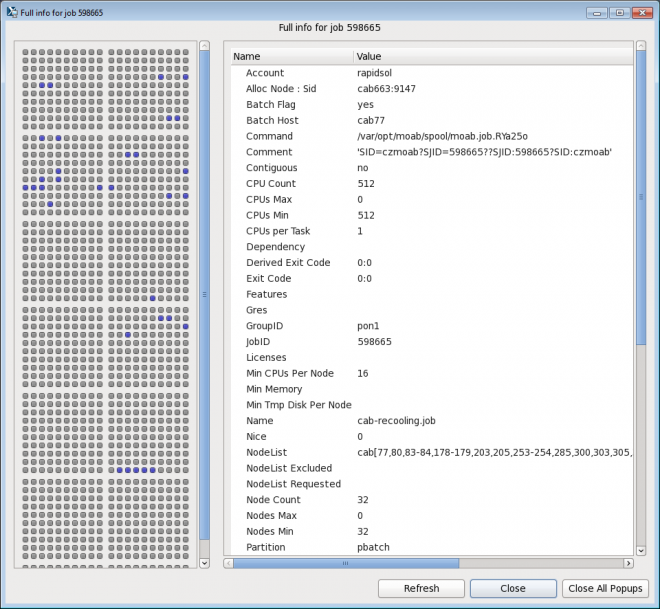Select the NodeList row label

[x=266, y=452]
